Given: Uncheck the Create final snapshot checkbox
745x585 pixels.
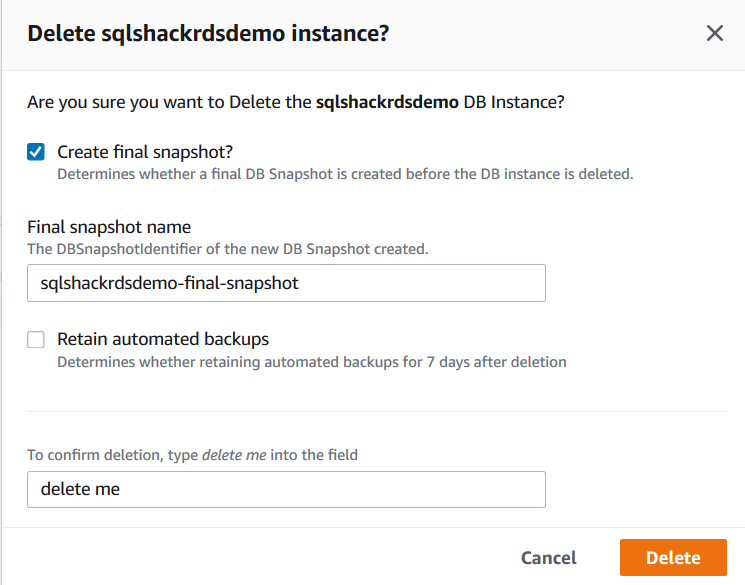Looking at the screenshot, I should pyautogui.click(x=36, y=152).
